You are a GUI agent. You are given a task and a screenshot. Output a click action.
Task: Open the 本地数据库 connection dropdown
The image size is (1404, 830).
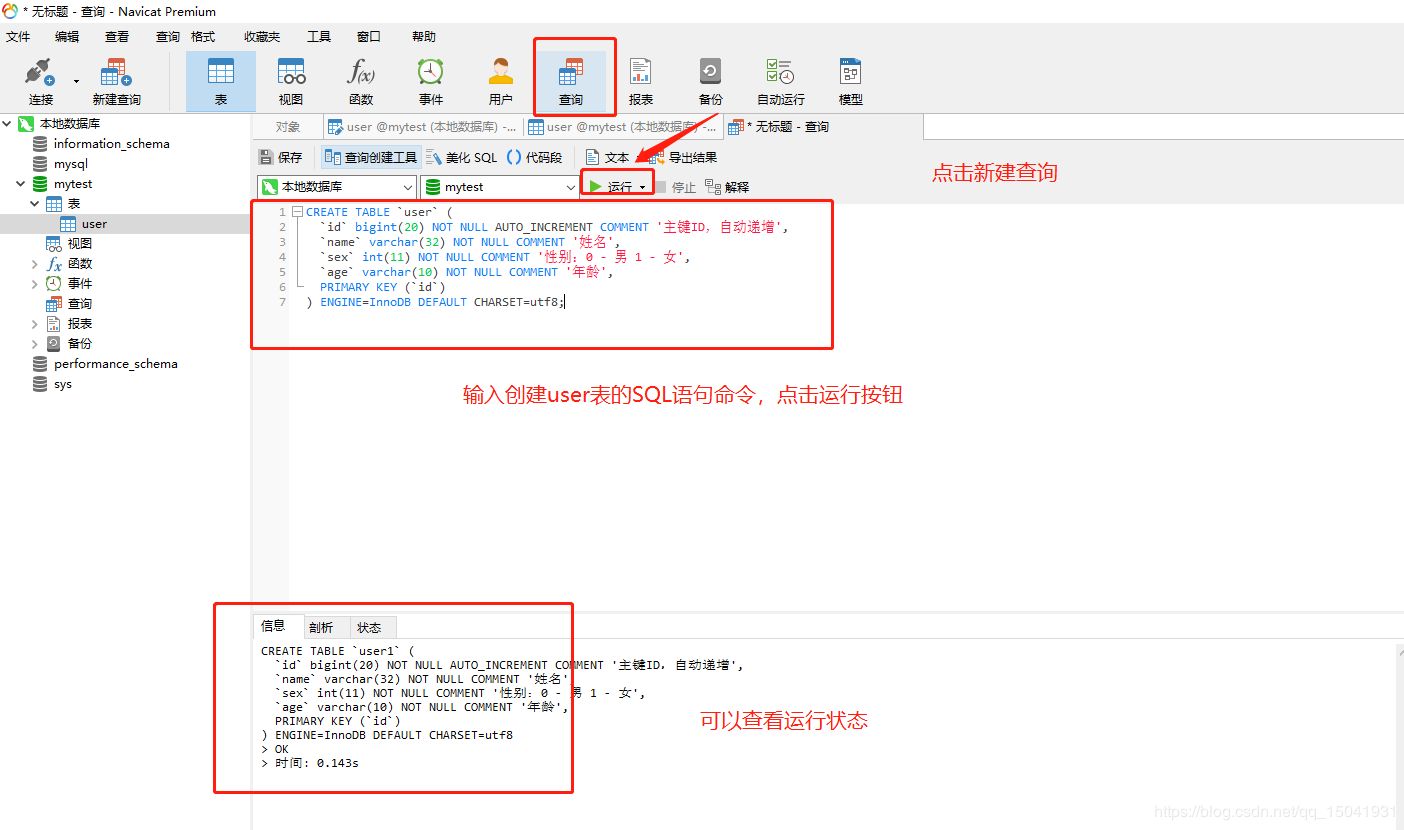337,187
